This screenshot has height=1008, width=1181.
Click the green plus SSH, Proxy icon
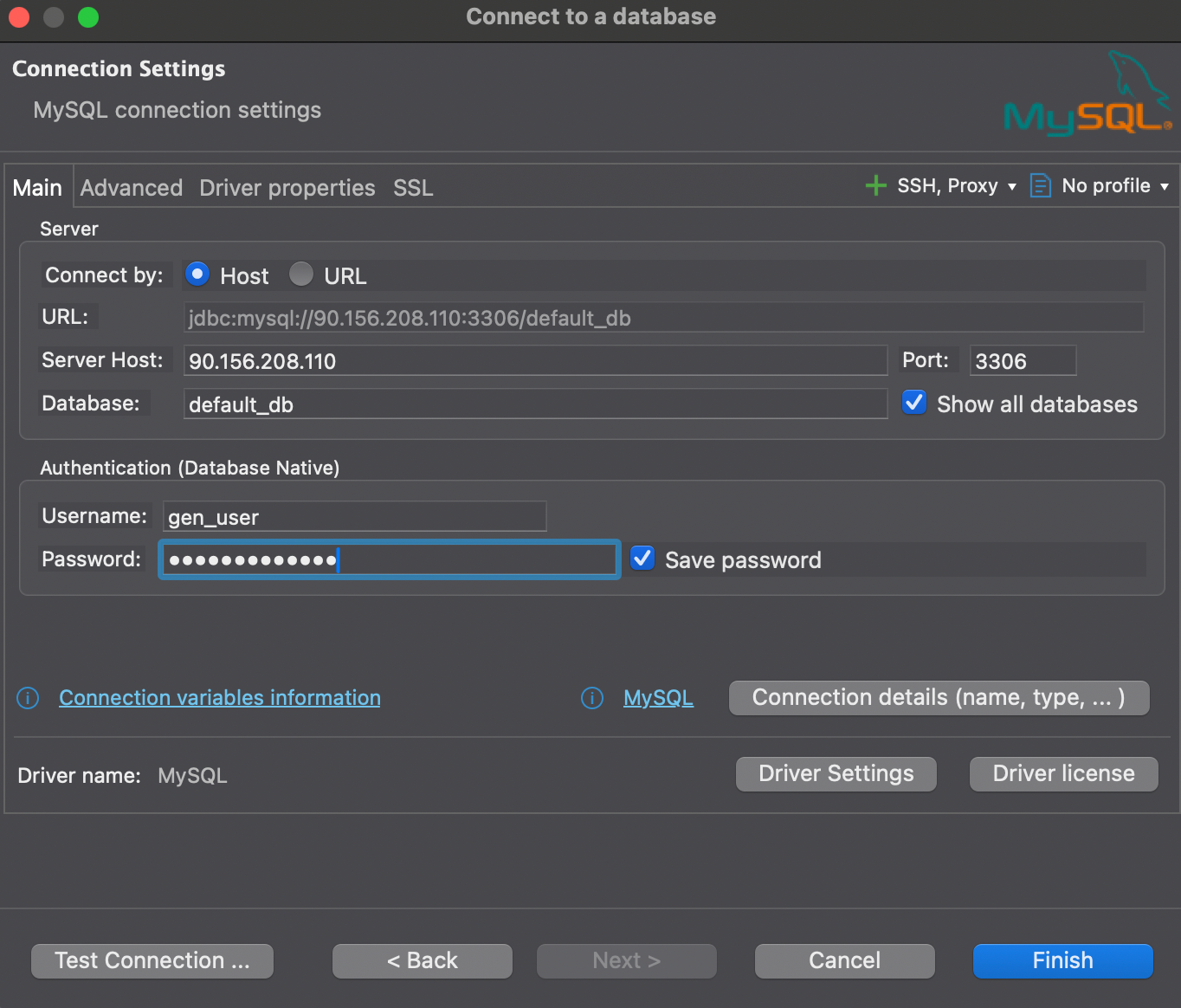(x=875, y=185)
